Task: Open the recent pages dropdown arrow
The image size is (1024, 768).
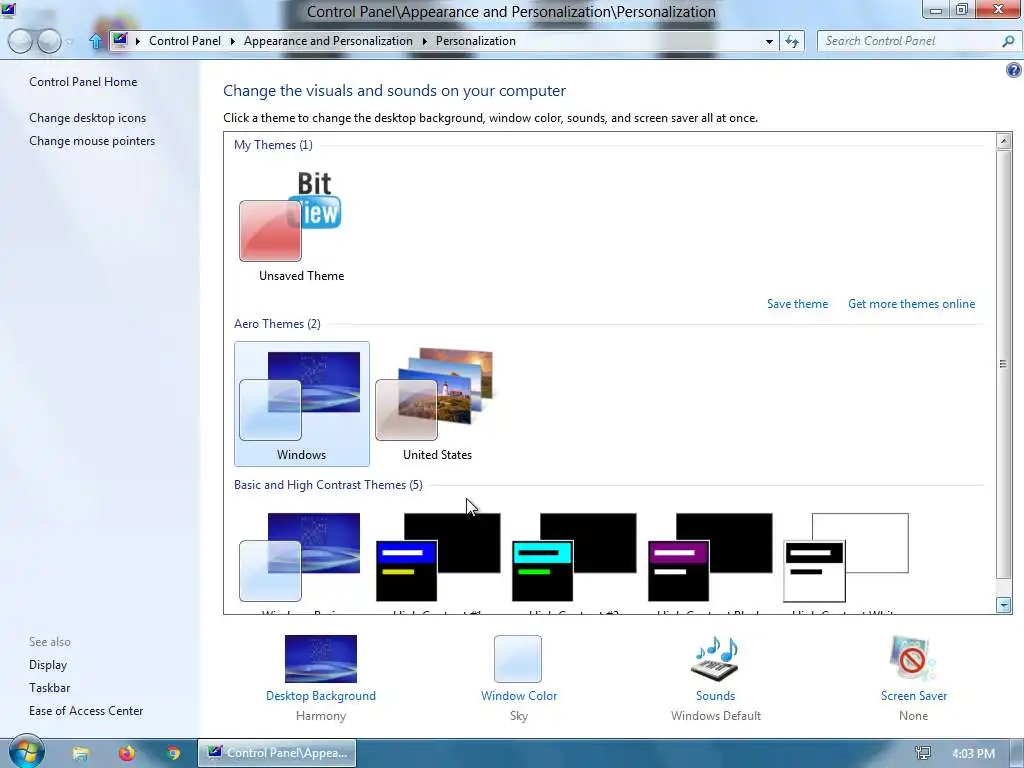Action: pos(70,42)
